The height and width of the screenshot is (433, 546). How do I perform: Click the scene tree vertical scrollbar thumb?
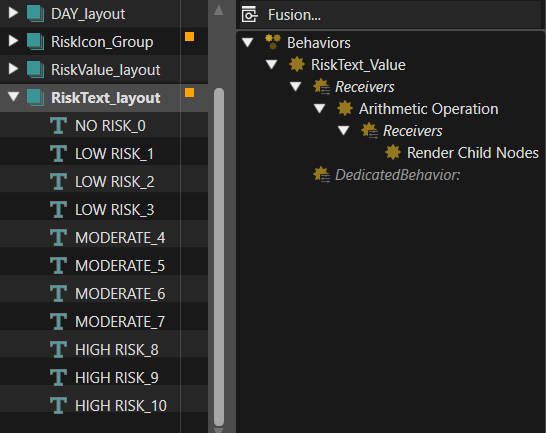point(219,257)
